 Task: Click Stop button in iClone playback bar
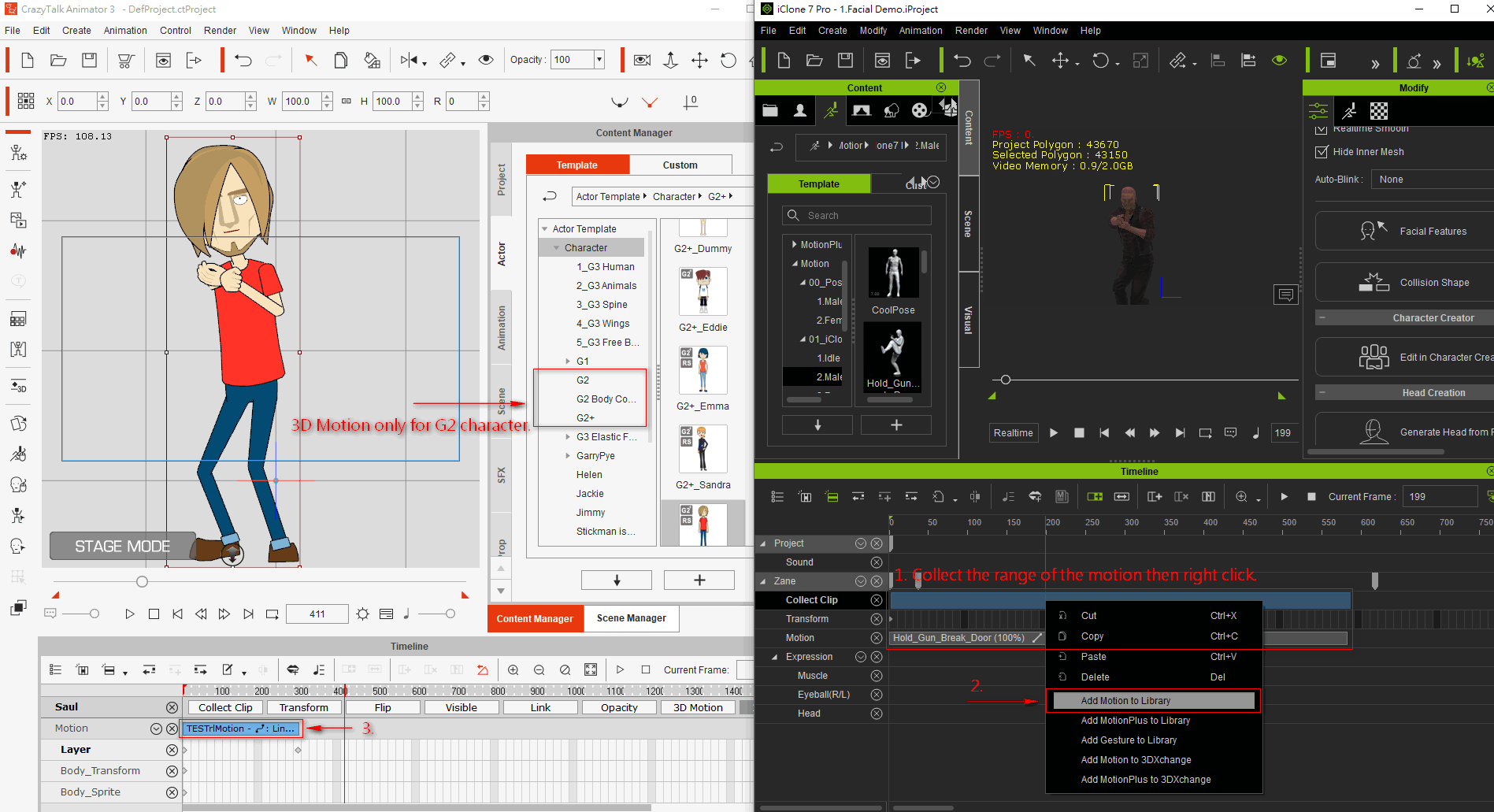[1079, 432]
